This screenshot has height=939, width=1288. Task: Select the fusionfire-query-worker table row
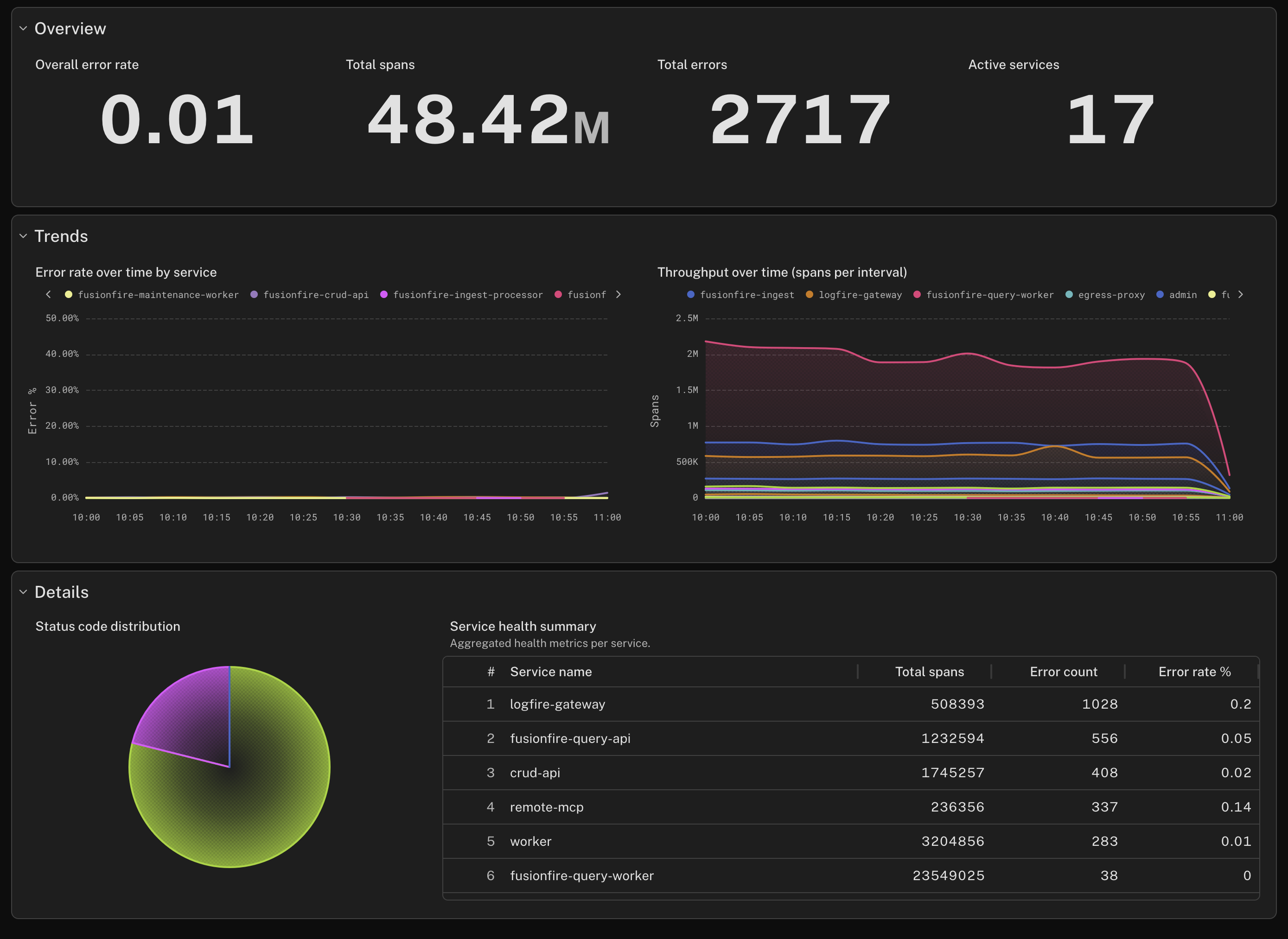851,876
